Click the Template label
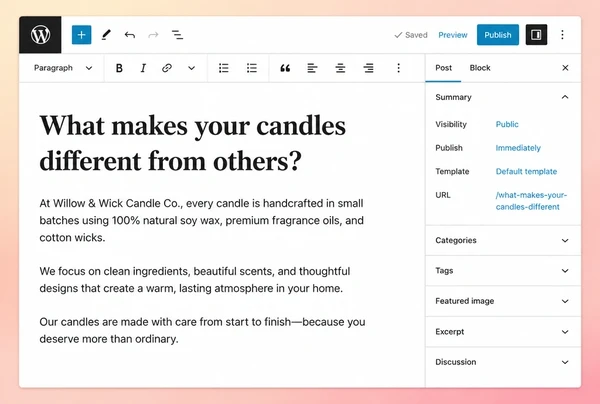 [452, 171]
